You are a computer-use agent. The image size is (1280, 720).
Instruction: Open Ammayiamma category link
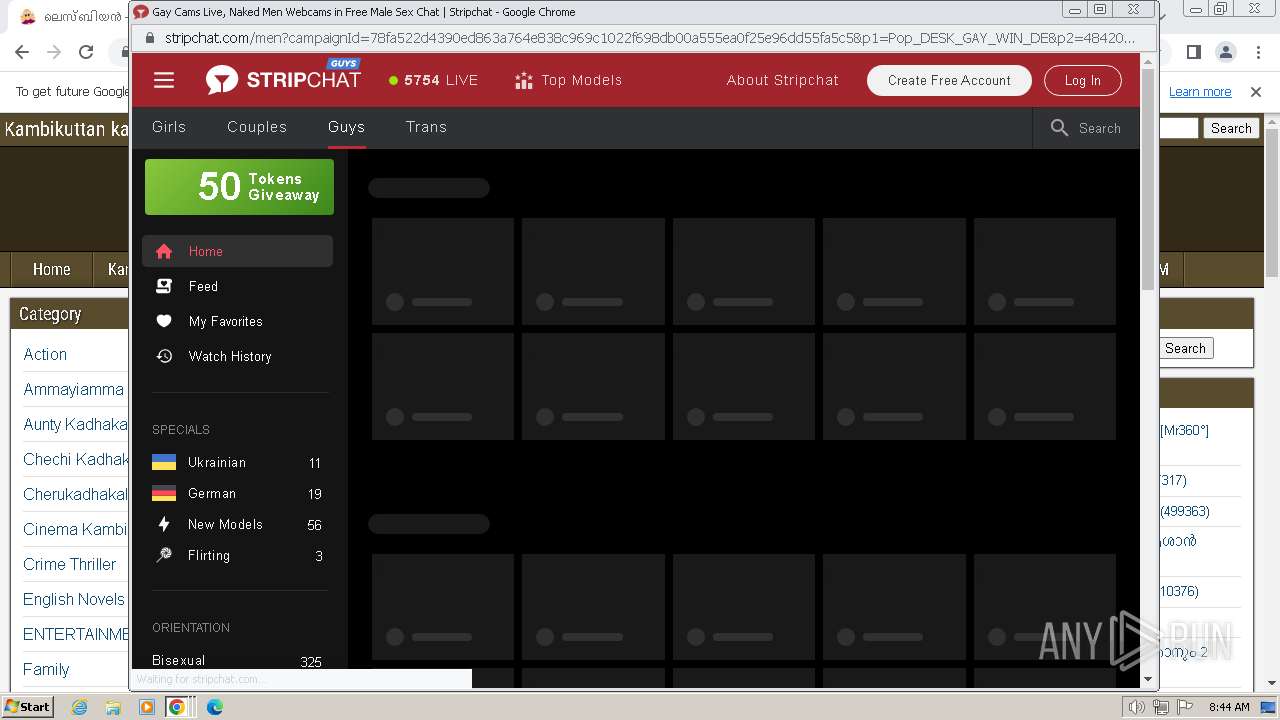click(x=74, y=389)
